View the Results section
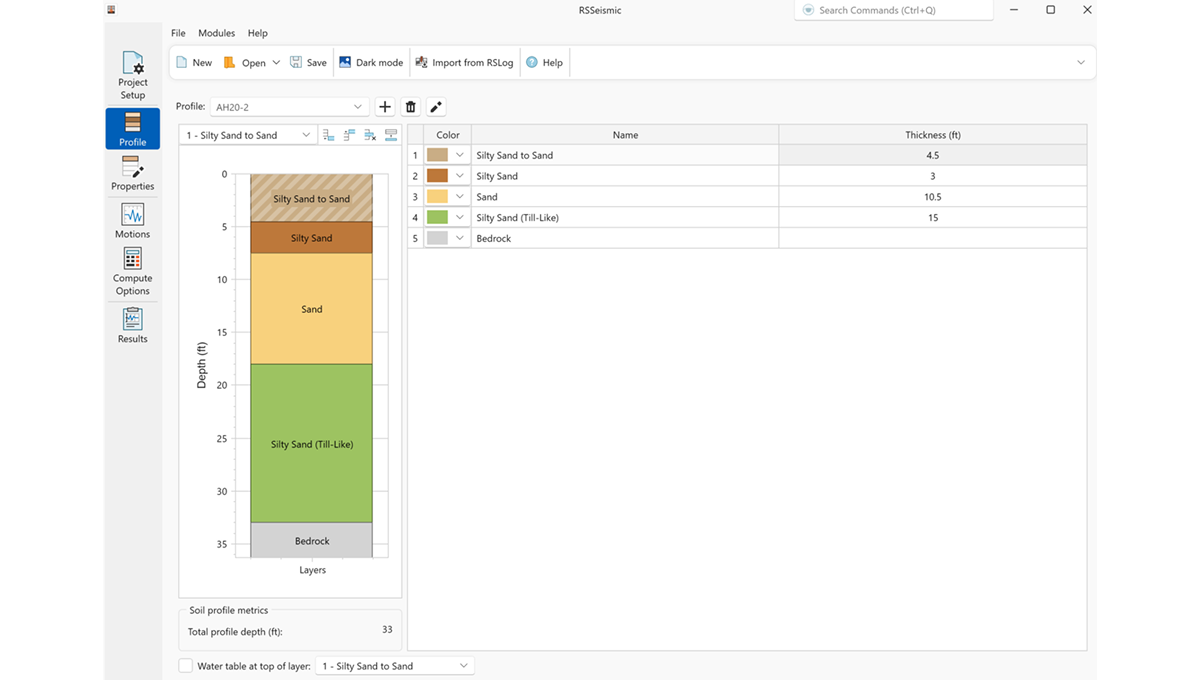The height and width of the screenshot is (680, 1200). tap(132, 325)
